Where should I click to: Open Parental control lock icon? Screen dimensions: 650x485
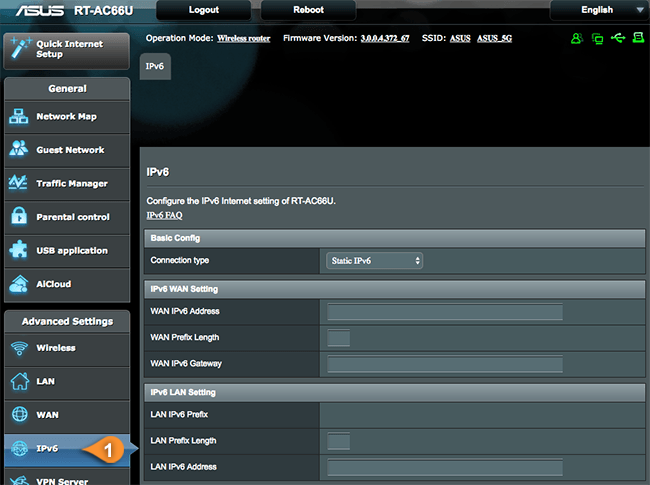coord(20,217)
